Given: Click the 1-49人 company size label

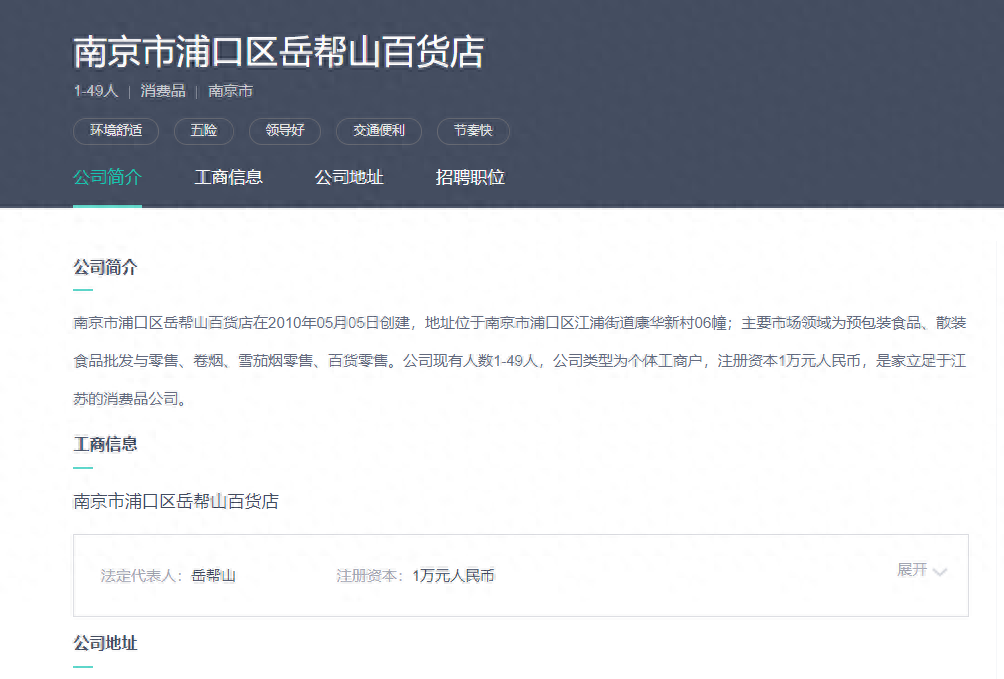Looking at the screenshot, I should tap(96, 91).
